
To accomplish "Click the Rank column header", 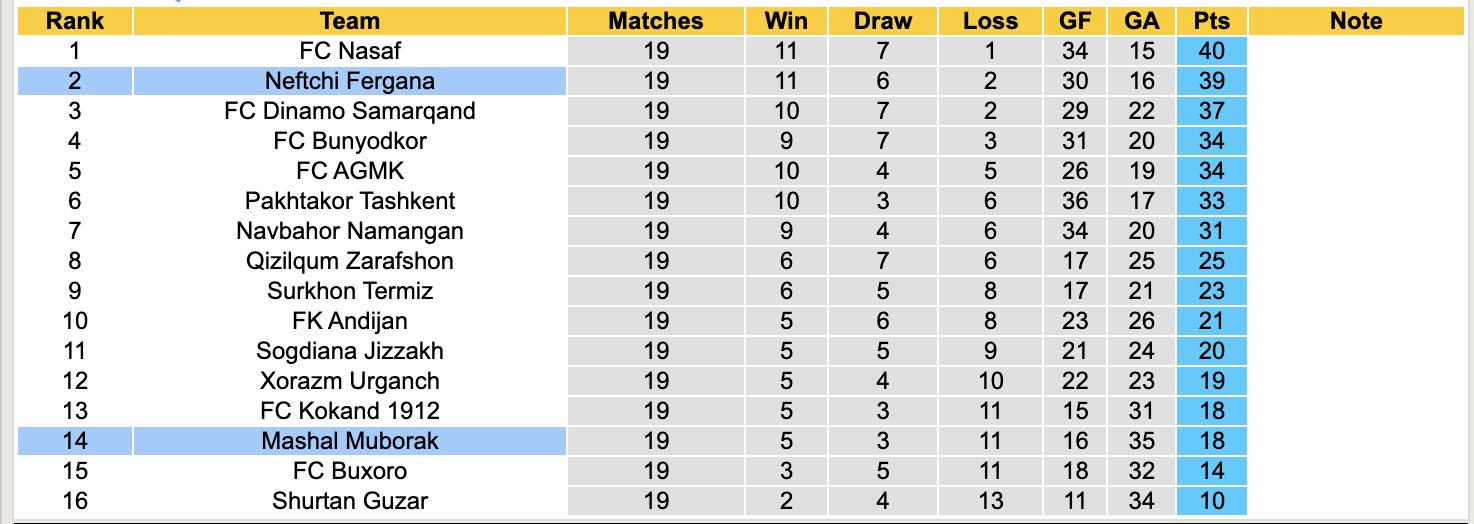I will click(75, 21).
